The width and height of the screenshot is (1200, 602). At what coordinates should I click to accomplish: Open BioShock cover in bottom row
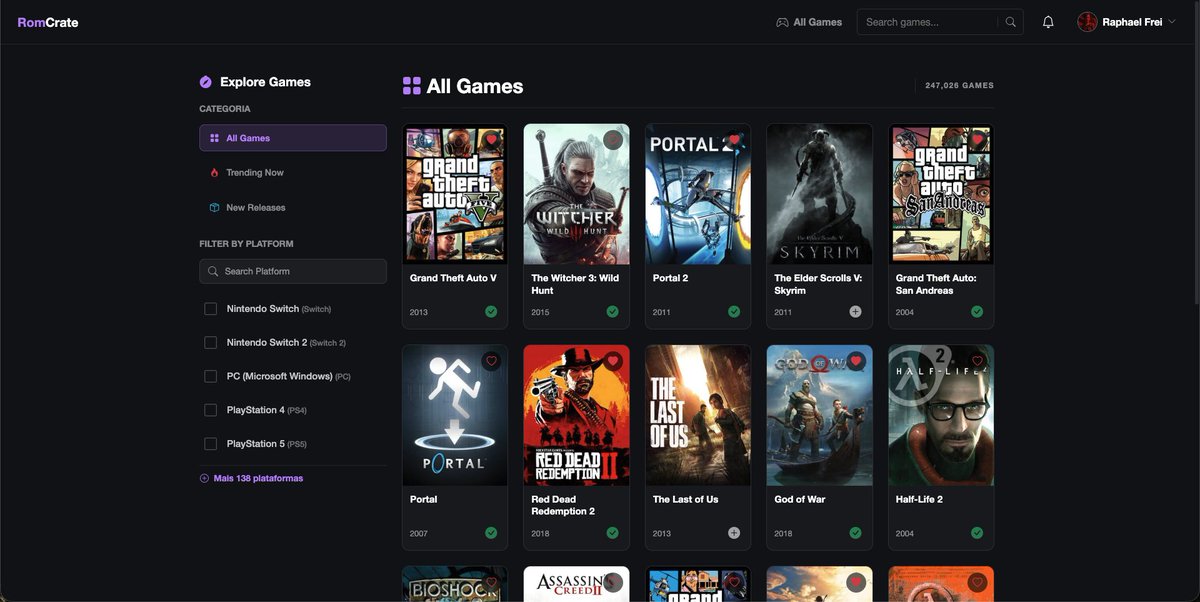[455, 584]
